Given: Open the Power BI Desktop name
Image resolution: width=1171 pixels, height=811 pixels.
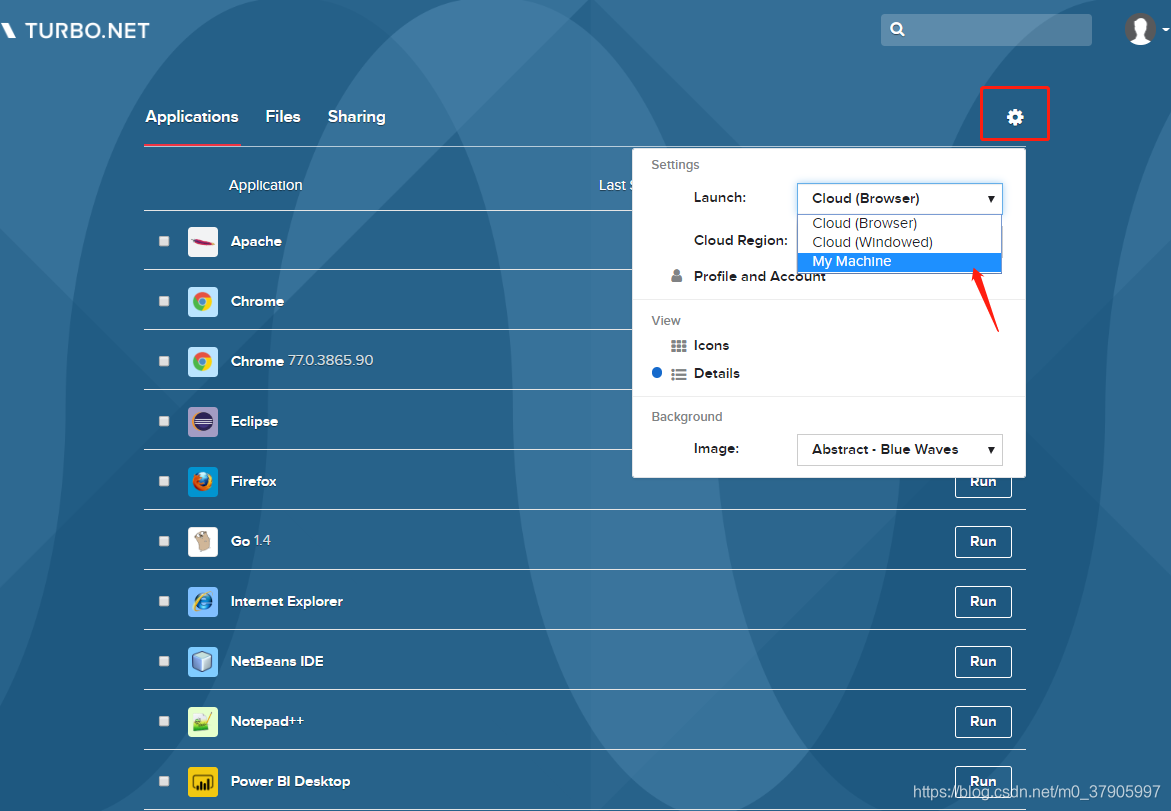Looking at the screenshot, I should [291, 781].
